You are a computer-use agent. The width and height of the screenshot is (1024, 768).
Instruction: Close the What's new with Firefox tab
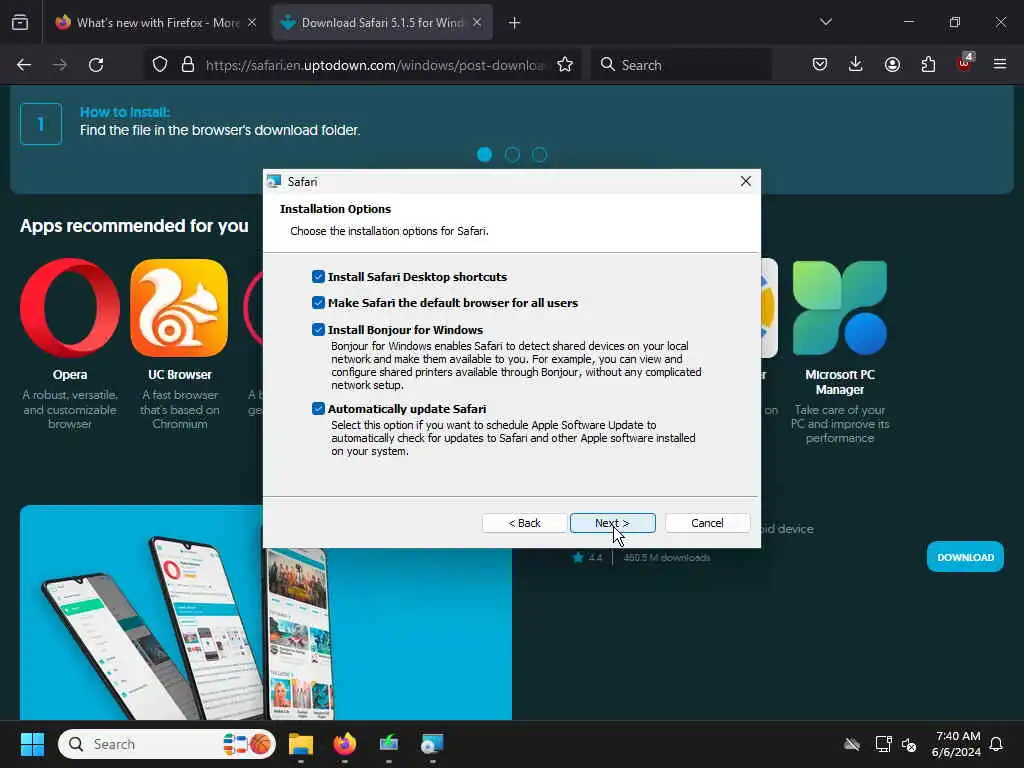click(x=252, y=23)
